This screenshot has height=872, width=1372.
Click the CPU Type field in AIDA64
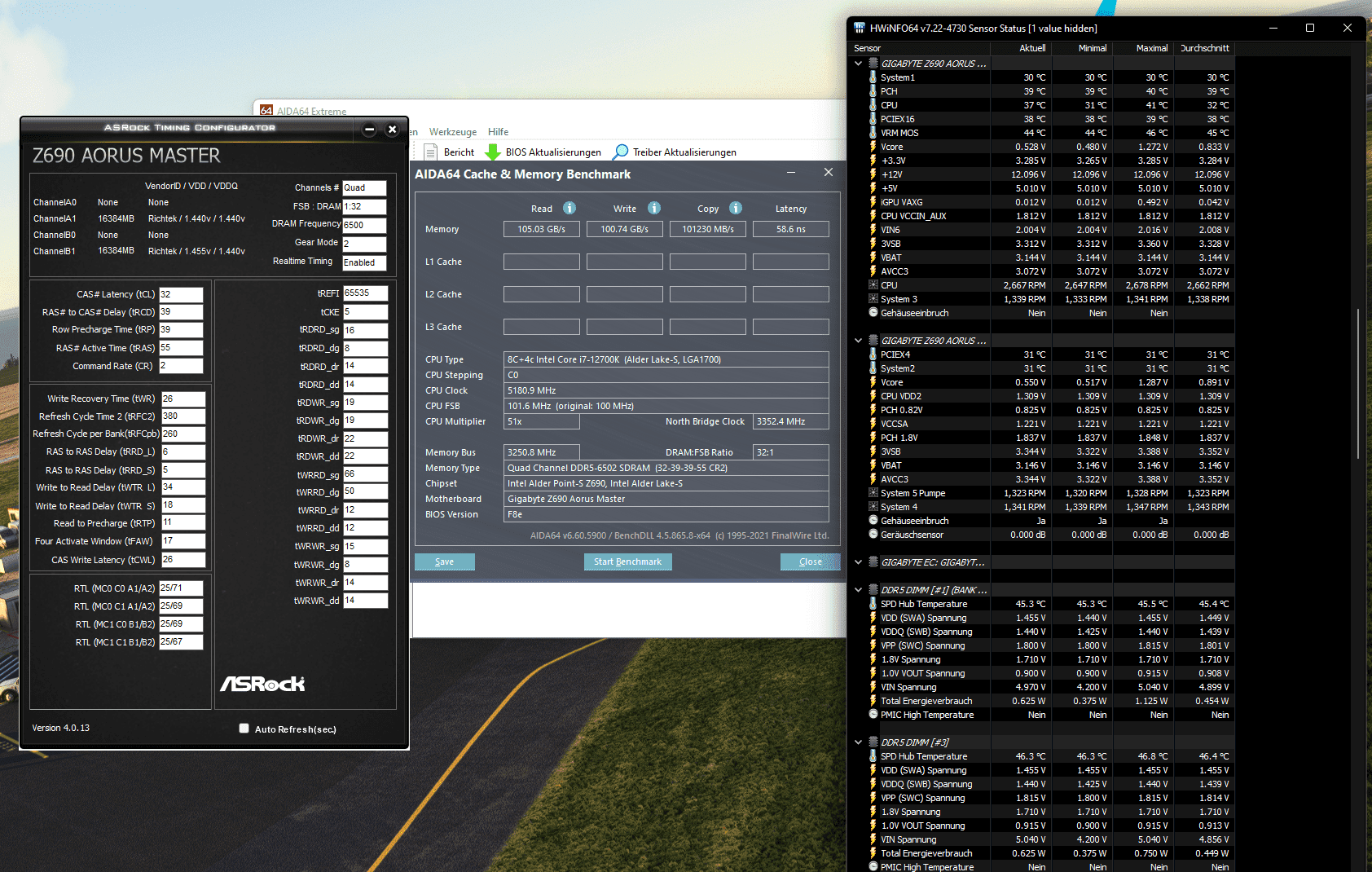666,359
